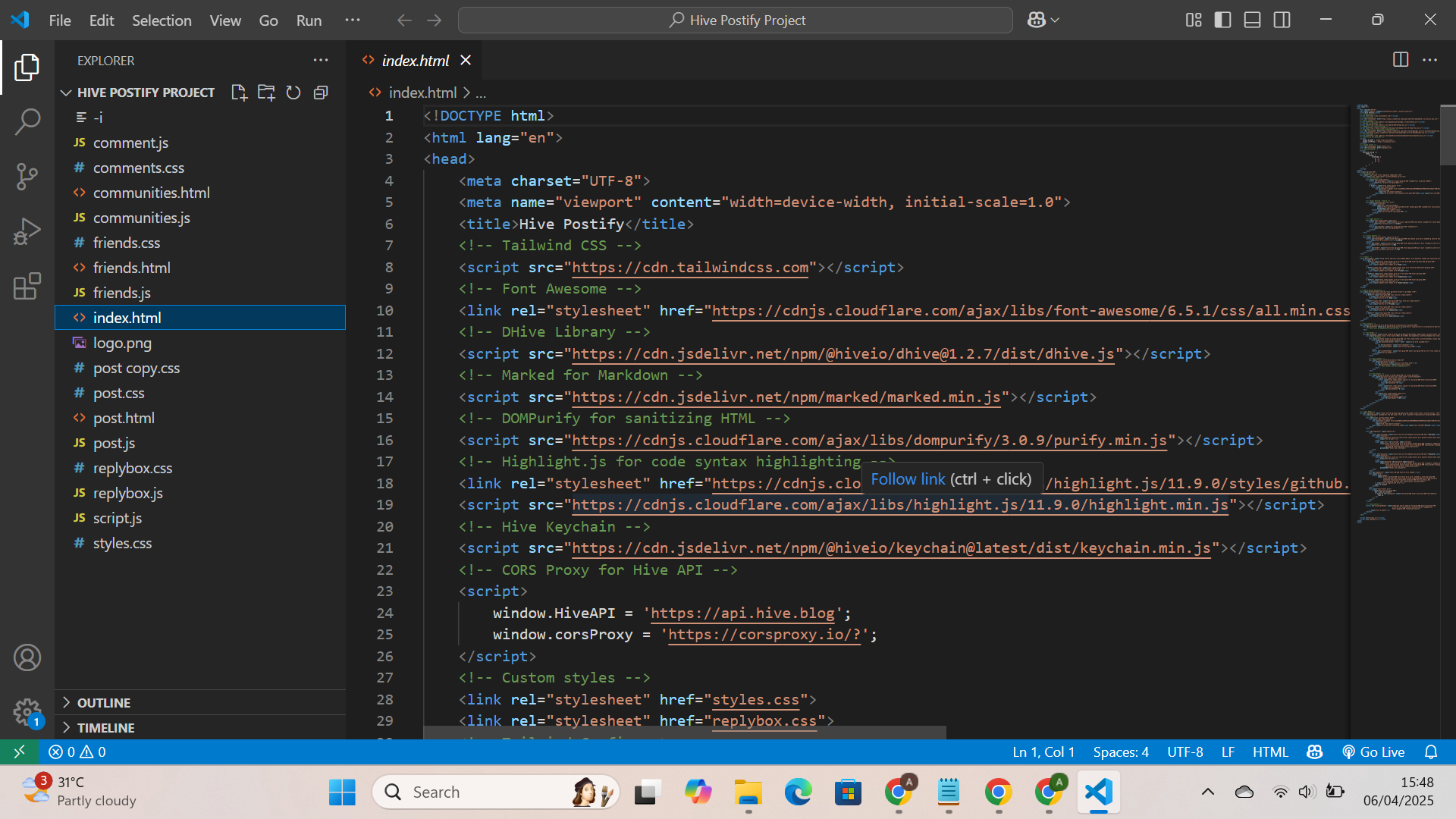The height and width of the screenshot is (819, 1456).
Task: Change end of line sequence LF
Action: tap(1228, 752)
